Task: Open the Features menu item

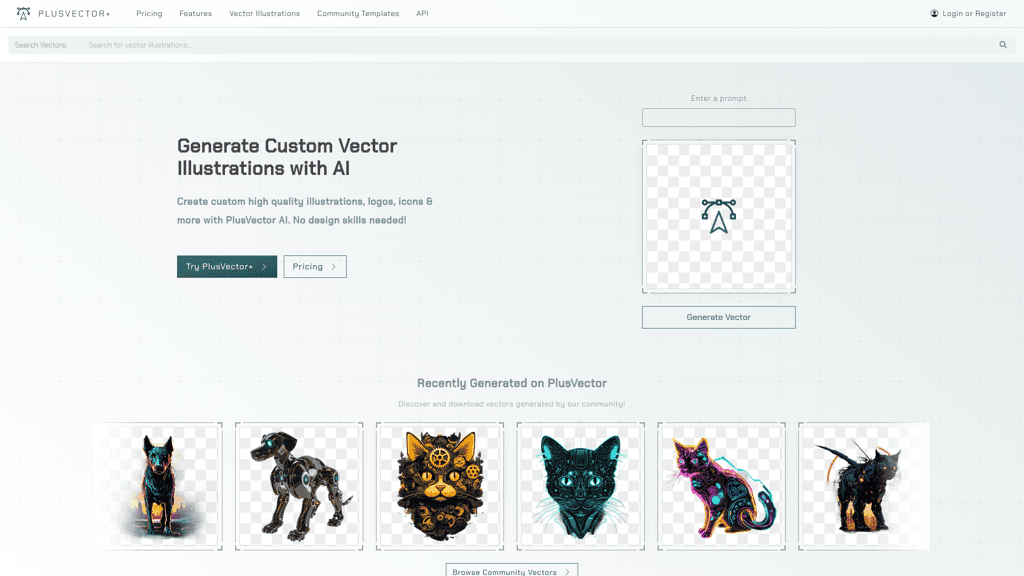Action: (195, 13)
